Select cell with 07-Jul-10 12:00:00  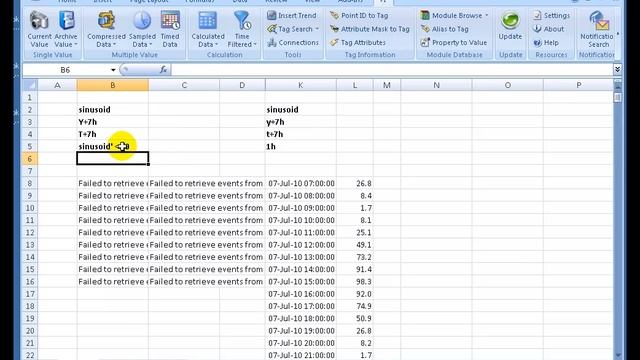(x=301, y=244)
